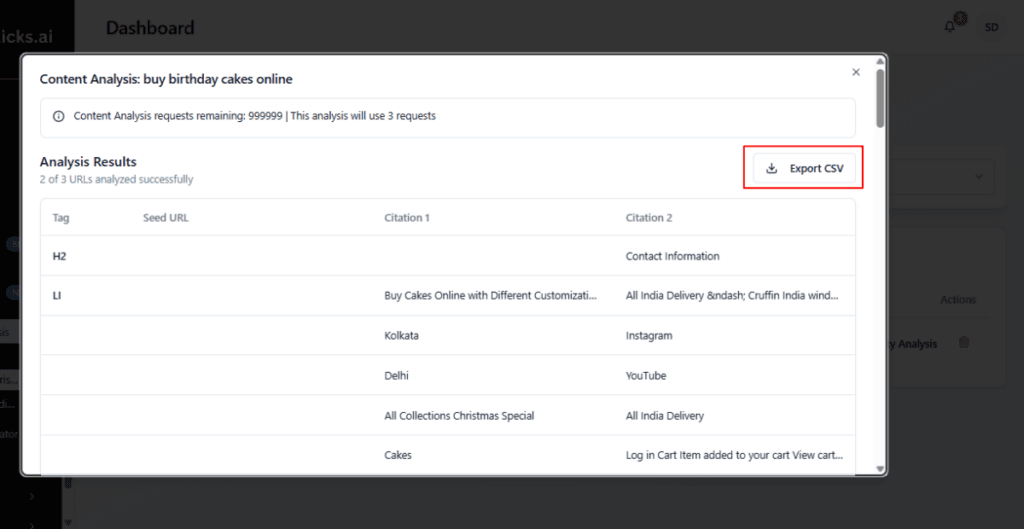Click the Citation 1 column header
The height and width of the screenshot is (529, 1024).
(406, 218)
